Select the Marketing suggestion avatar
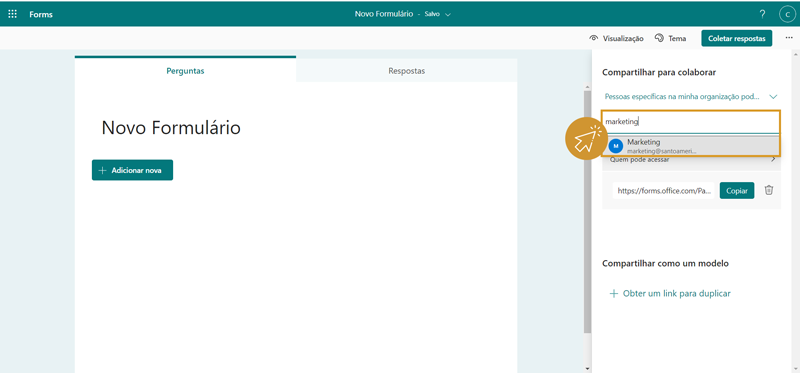The width and height of the screenshot is (800, 373). tap(616, 146)
